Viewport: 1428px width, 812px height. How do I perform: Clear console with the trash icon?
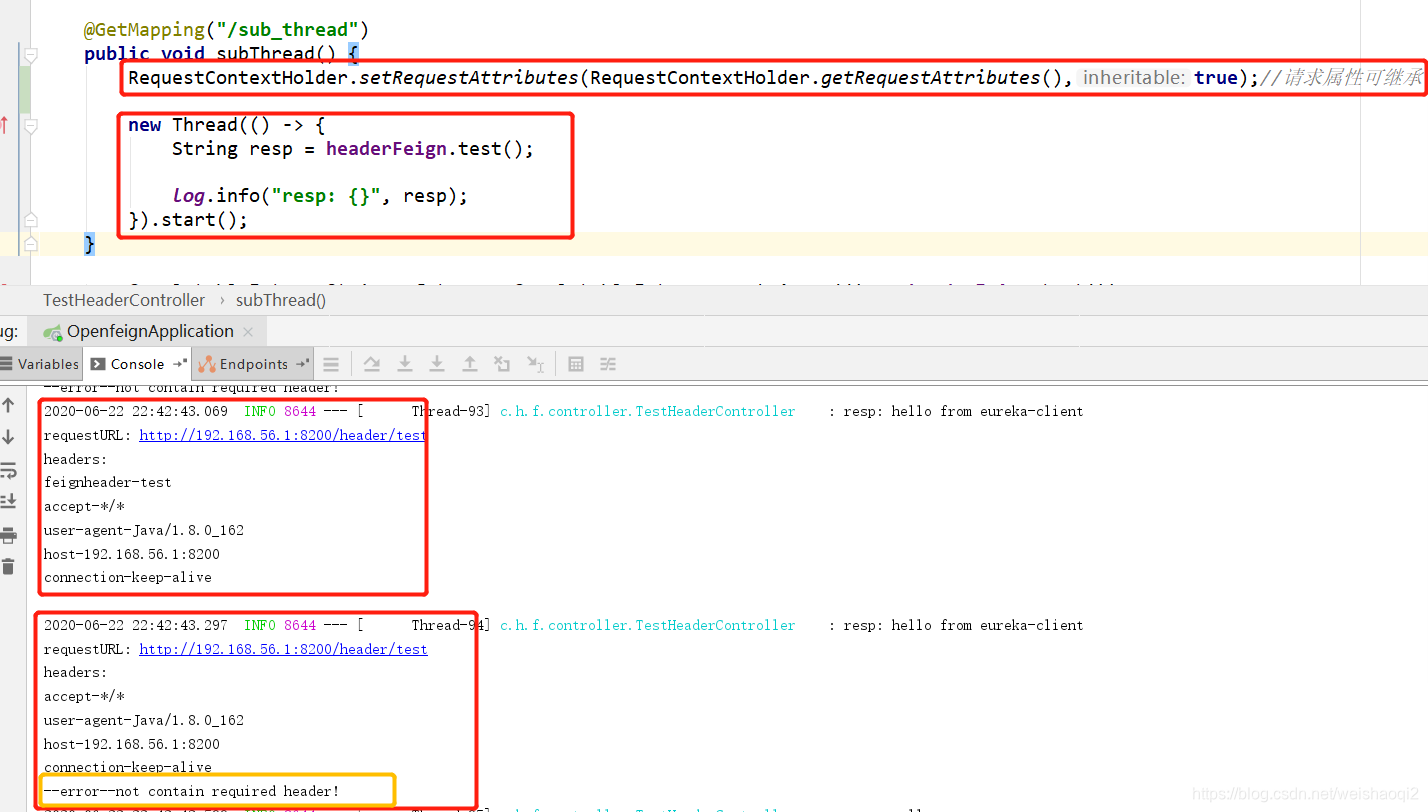coord(8,566)
